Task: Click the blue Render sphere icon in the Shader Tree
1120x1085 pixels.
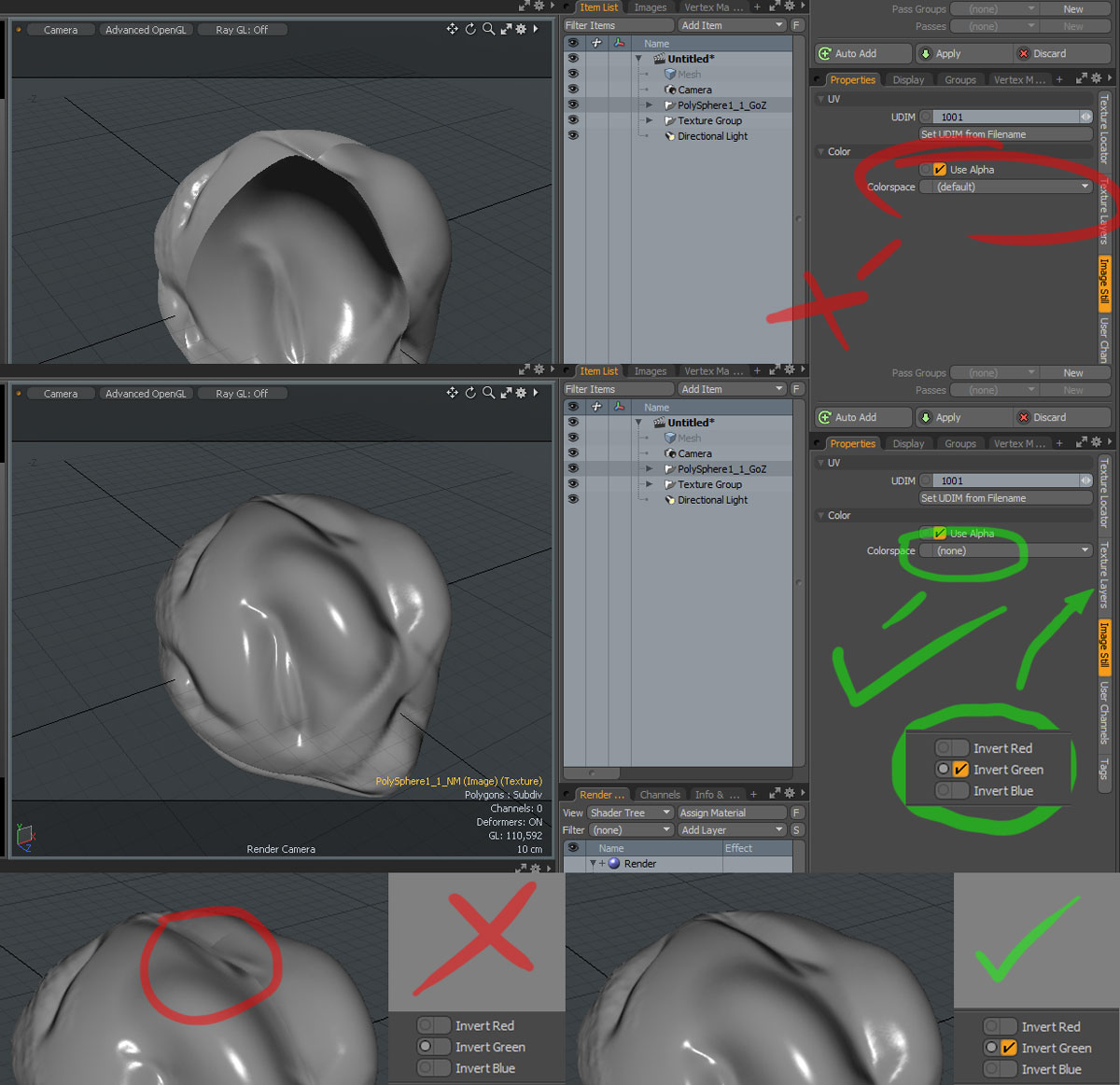Action: (614, 864)
